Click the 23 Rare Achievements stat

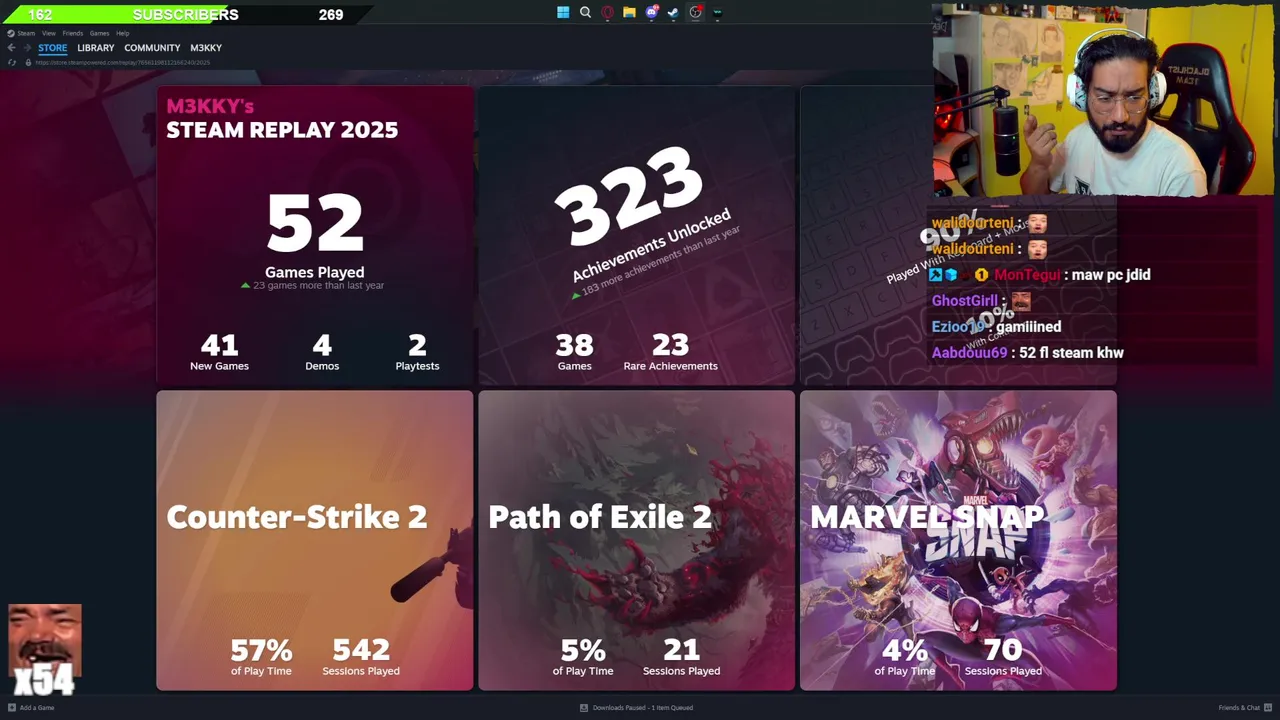[x=670, y=352]
